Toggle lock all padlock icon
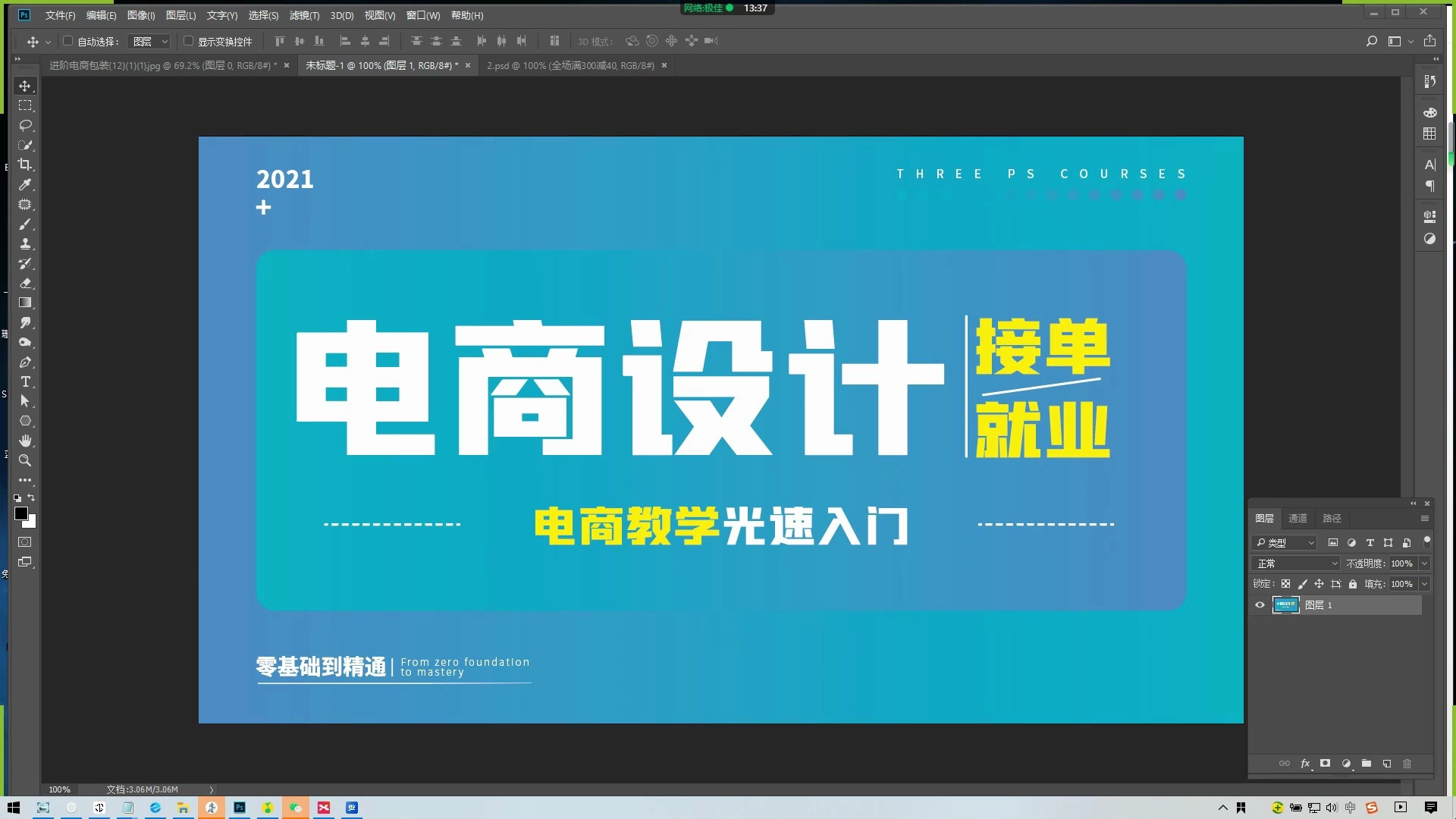1456x819 pixels. click(x=1353, y=584)
